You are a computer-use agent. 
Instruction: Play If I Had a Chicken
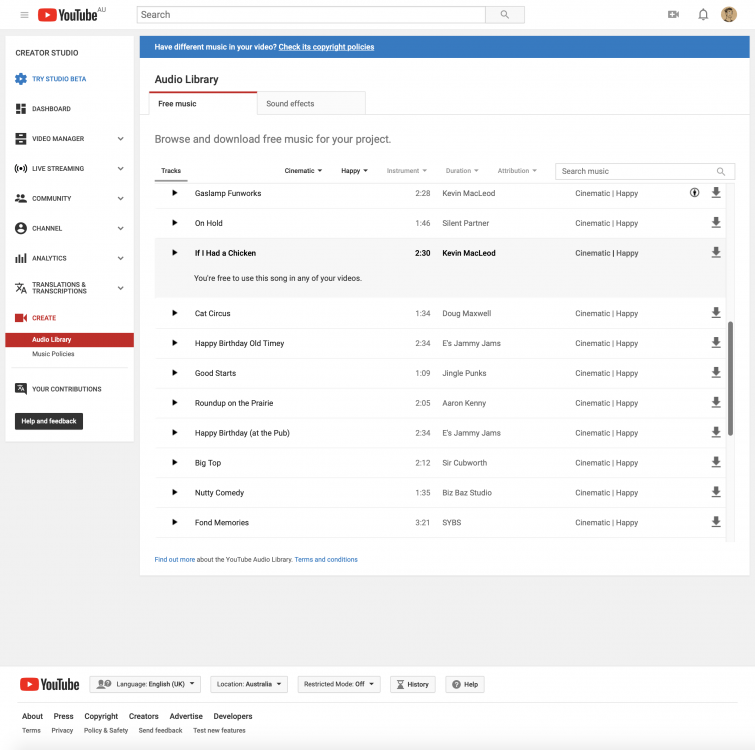tap(175, 253)
